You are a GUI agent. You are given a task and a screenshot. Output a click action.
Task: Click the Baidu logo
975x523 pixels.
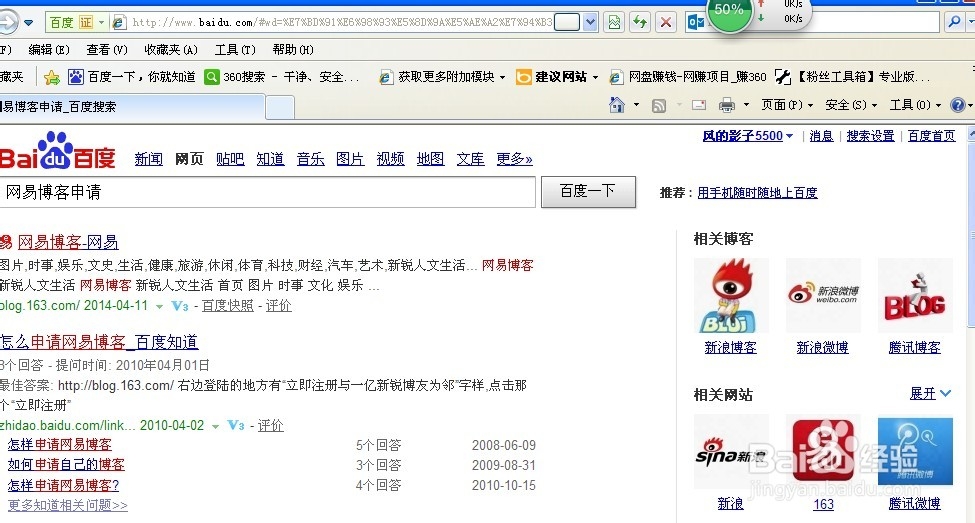click(57, 151)
